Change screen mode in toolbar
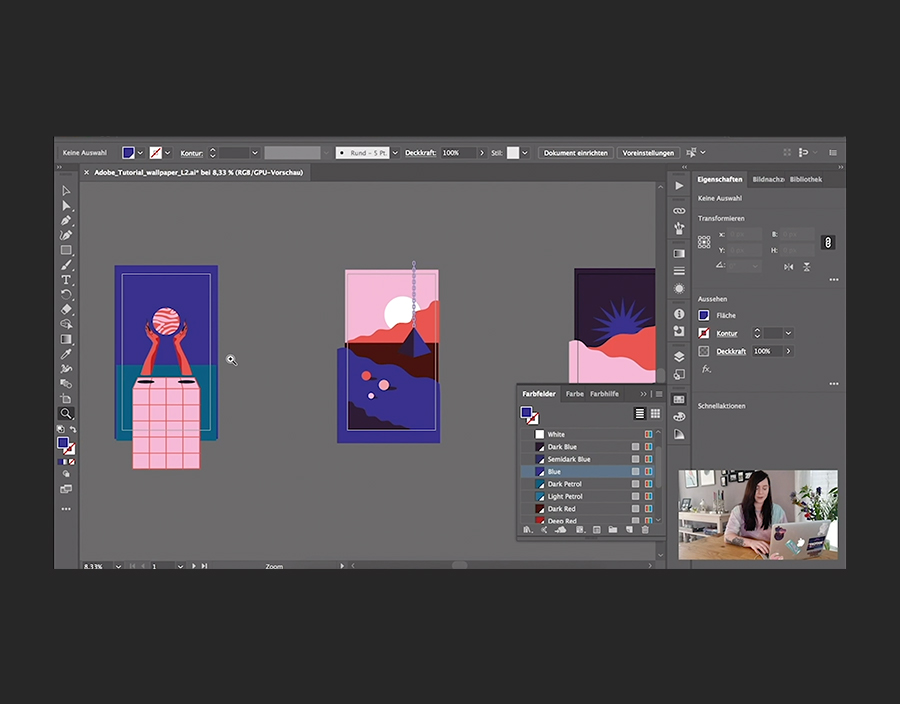The image size is (900, 704). pos(66,489)
